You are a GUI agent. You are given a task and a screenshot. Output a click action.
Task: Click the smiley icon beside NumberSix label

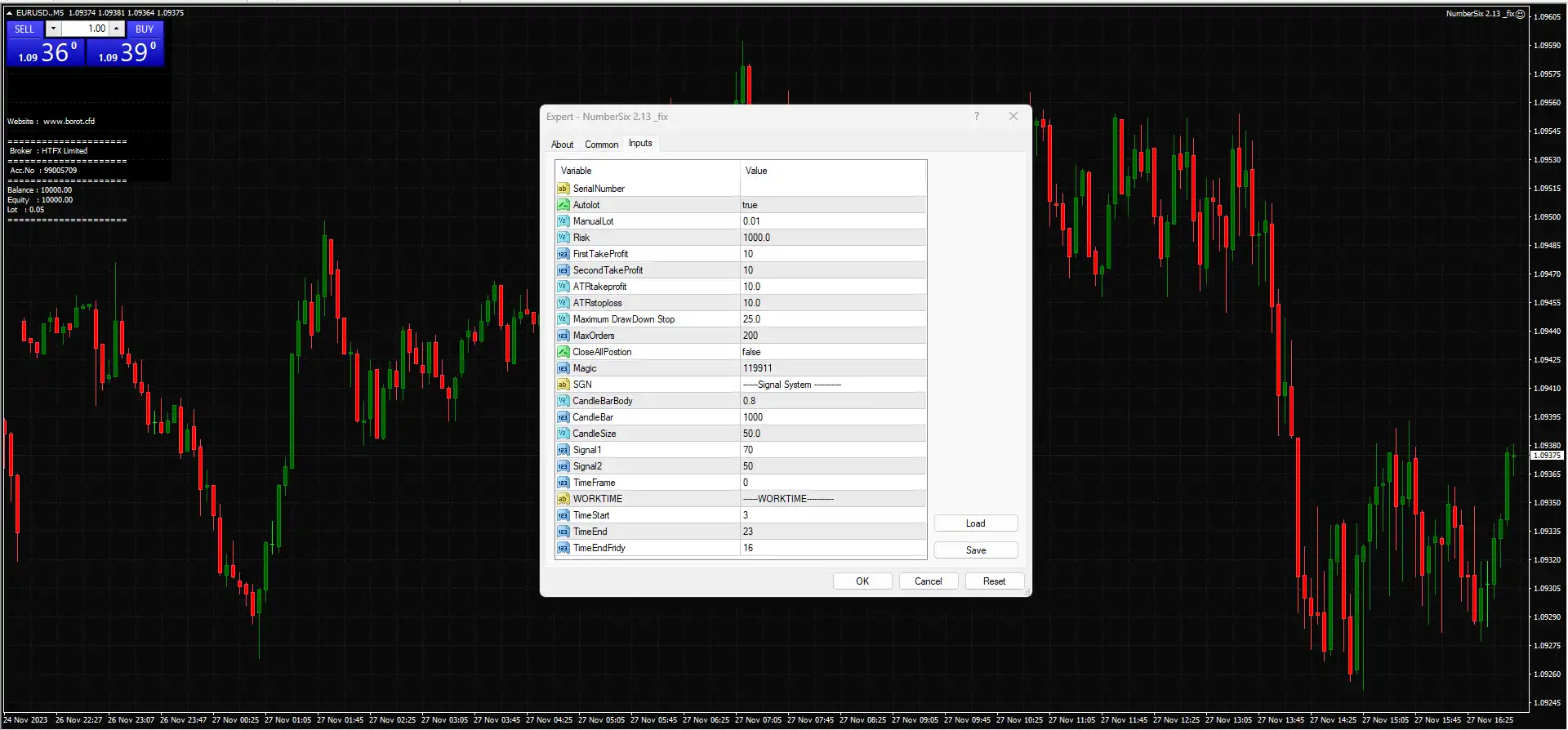pos(1520,14)
